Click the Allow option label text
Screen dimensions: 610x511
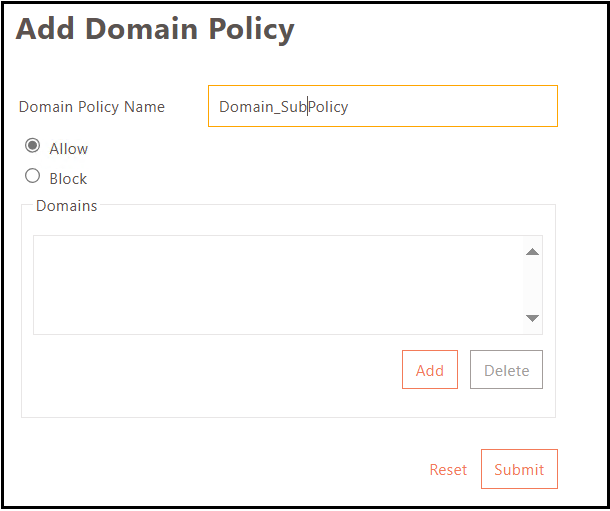click(69, 149)
